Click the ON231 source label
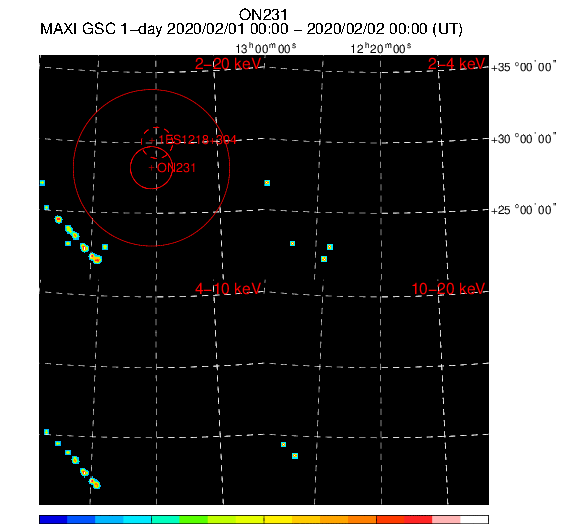The height and width of the screenshot is (525, 570). [176, 168]
